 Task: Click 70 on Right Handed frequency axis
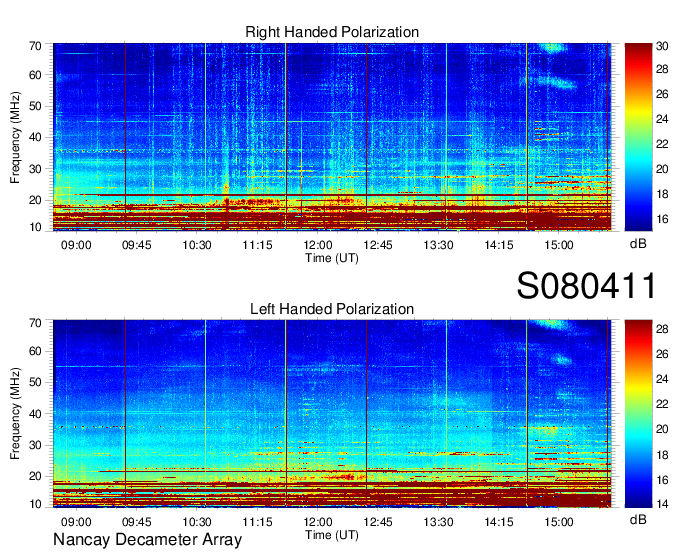click(x=35, y=46)
